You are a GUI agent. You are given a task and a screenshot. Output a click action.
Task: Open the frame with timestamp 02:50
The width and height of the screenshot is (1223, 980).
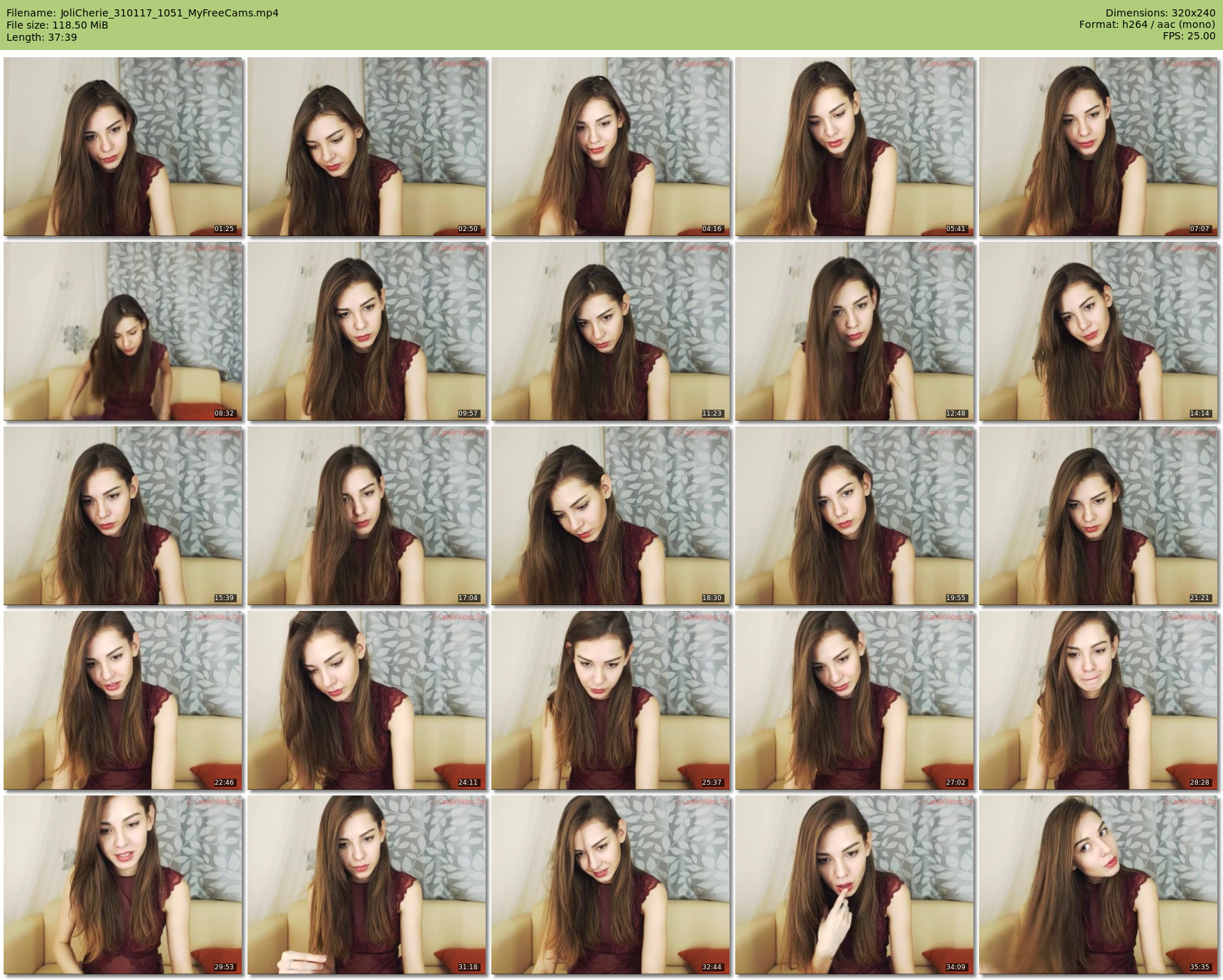click(x=367, y=147)
